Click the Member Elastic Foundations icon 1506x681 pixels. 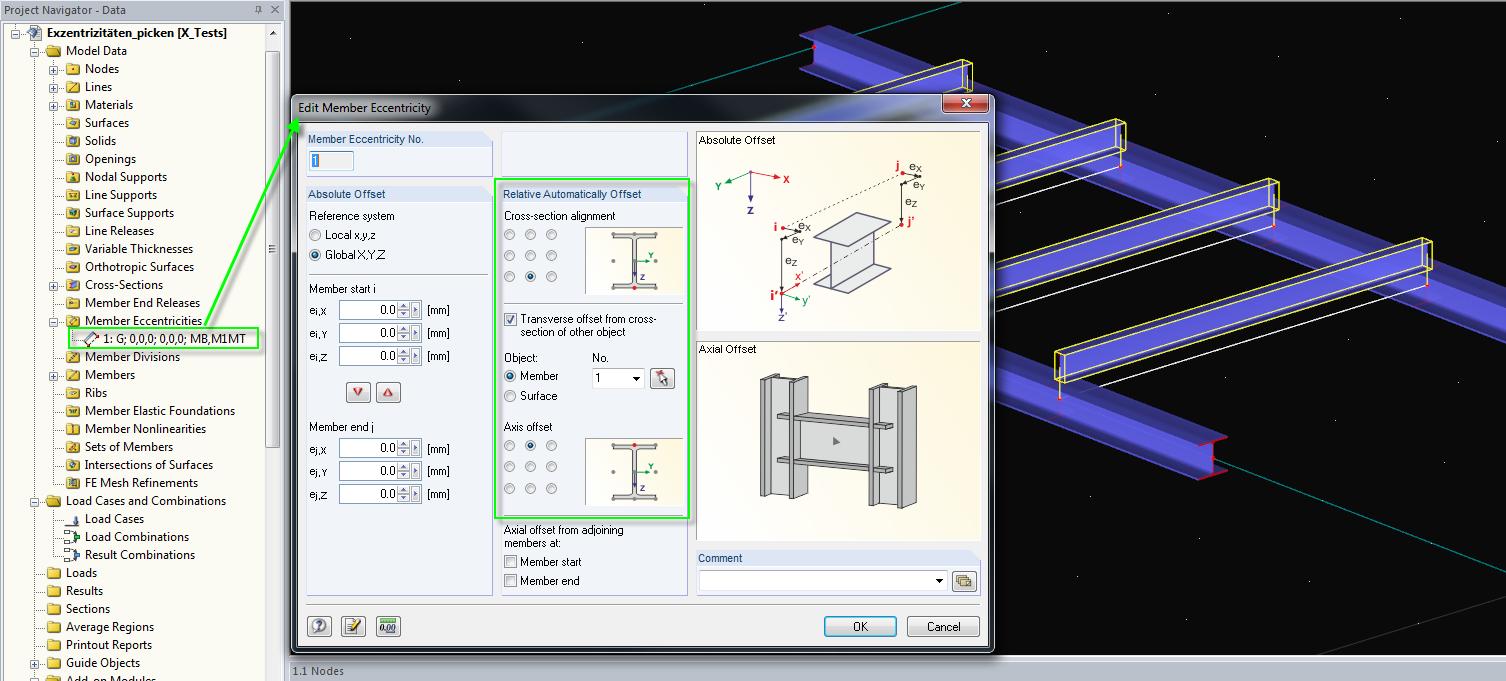pyautogui.click(x=74, y=411)
